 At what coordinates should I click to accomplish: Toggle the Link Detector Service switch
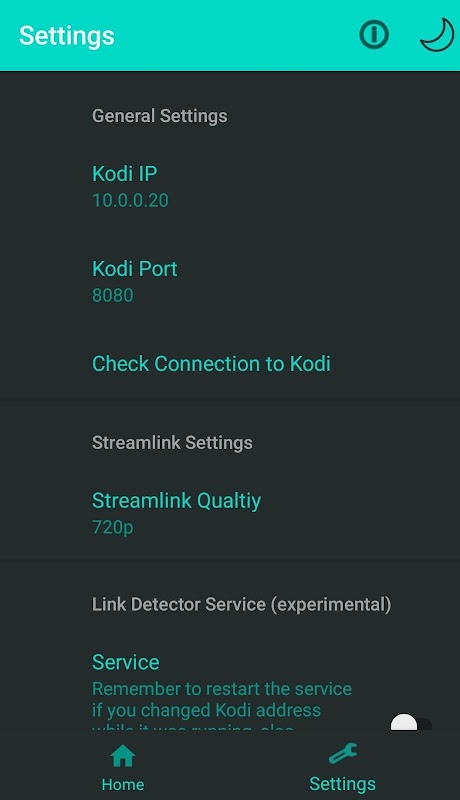tap(411, 723)
